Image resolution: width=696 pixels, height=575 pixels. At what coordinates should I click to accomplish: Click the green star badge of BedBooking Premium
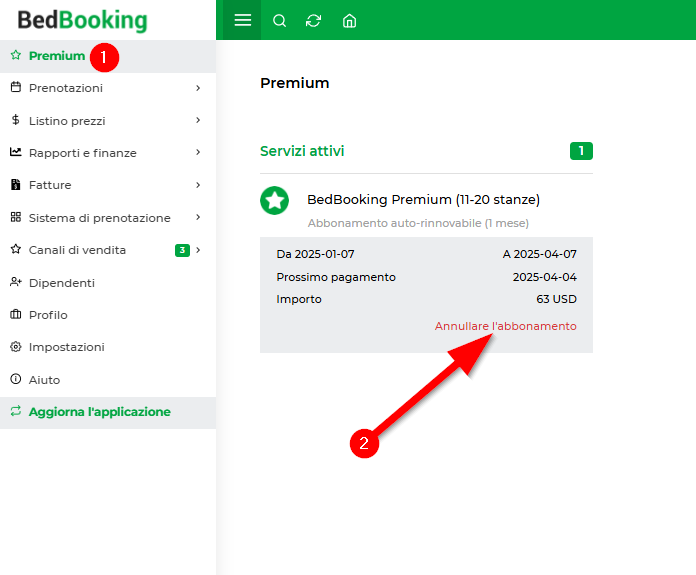[x=274, y=201]
